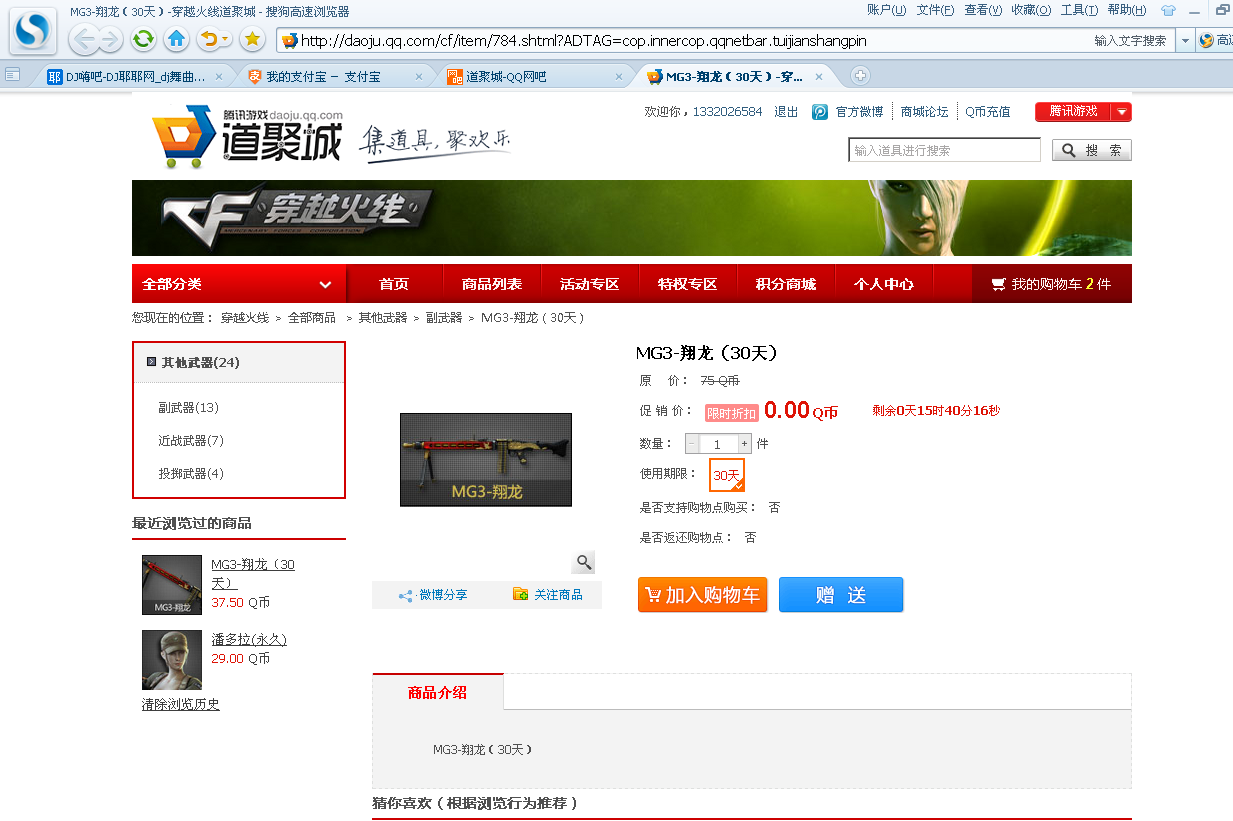Click the 输入道具进行搜索 search field

coord(944,150)
